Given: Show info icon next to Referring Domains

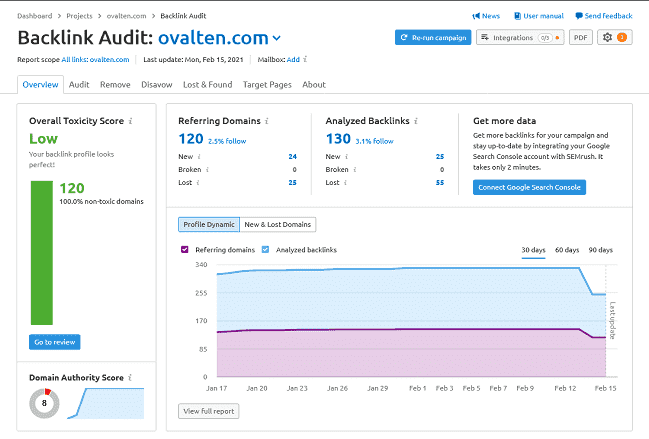Looking at the screenshot, I should [267, 121].
